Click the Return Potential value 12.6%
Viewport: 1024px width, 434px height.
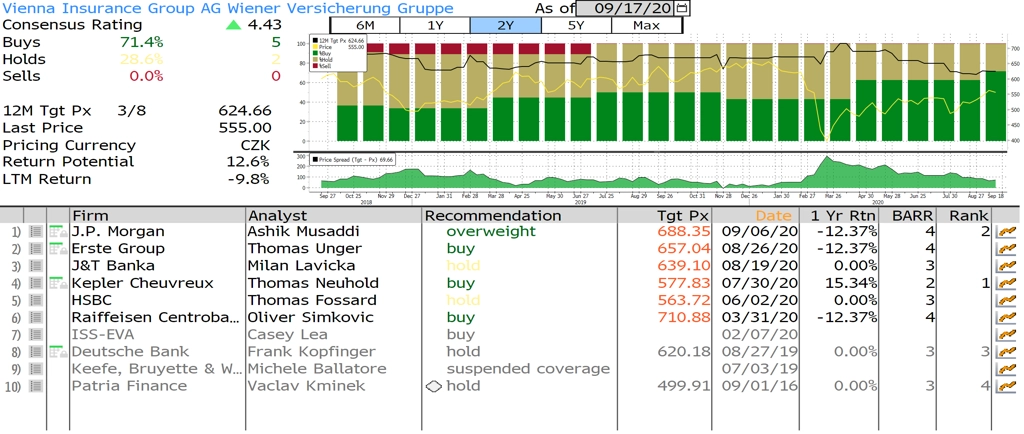pos(248,162)
